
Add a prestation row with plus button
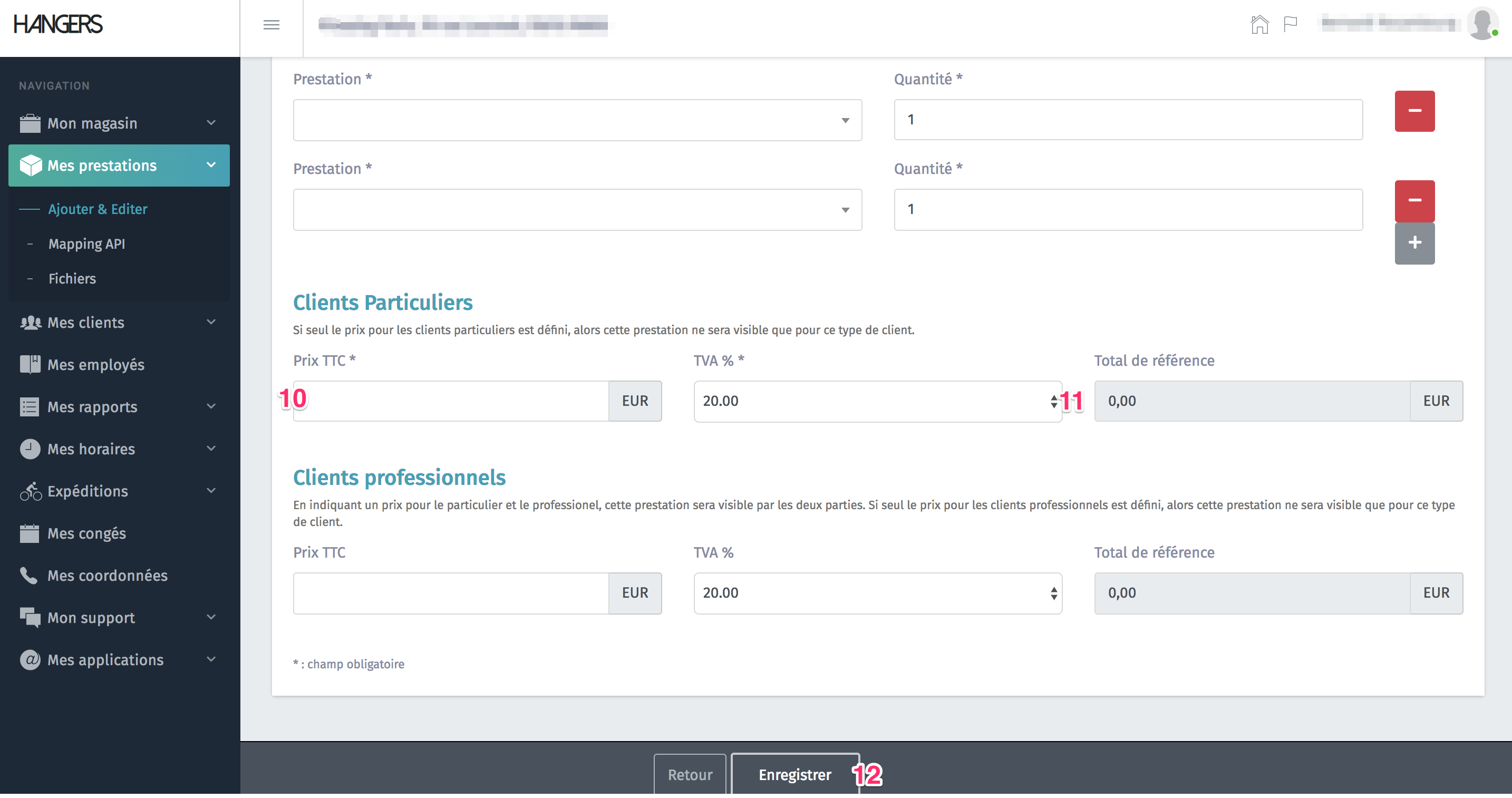(1414, 243)
